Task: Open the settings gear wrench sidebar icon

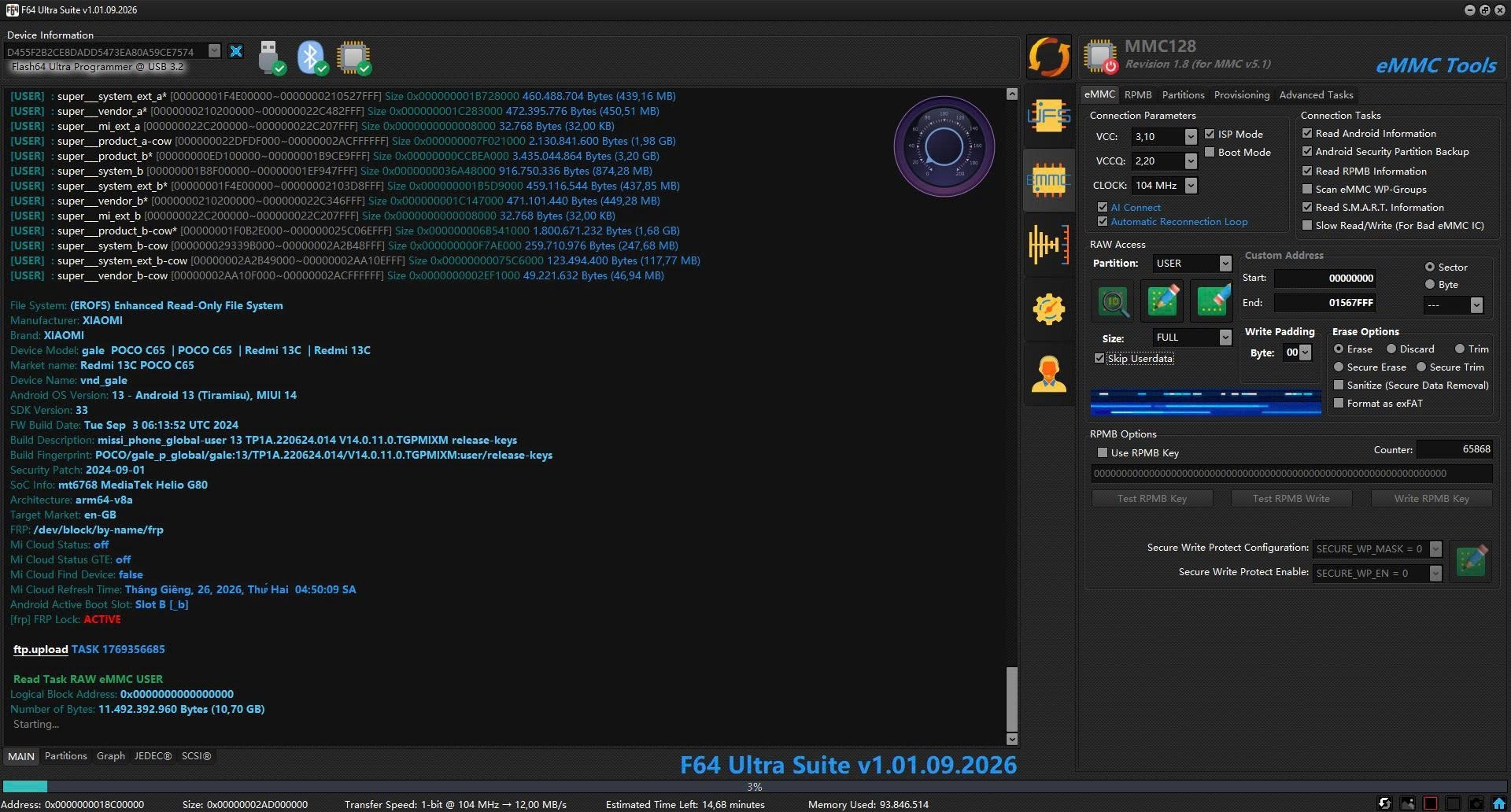Action: click(1048, 309)
